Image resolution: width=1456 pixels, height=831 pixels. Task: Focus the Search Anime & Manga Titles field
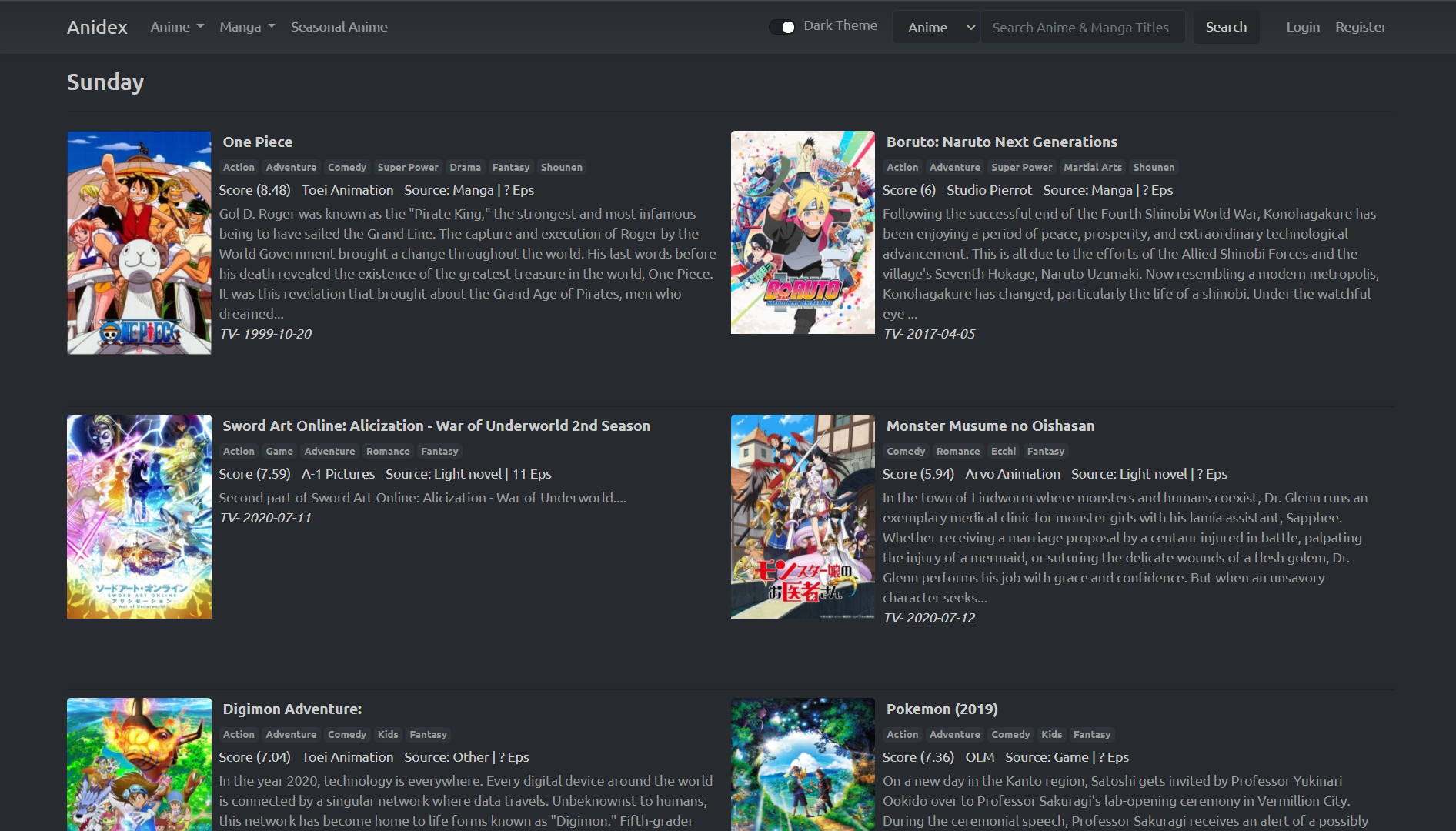[x=1083, y=27]
